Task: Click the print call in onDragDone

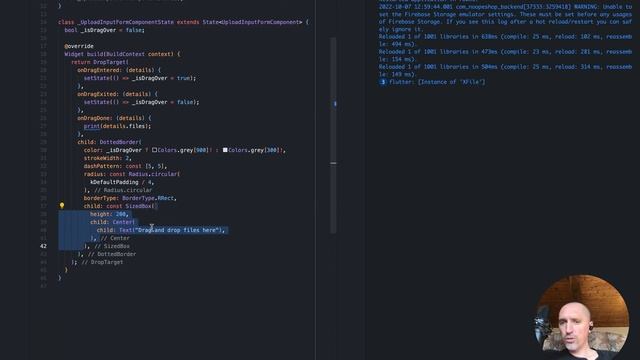Action: 92,126
